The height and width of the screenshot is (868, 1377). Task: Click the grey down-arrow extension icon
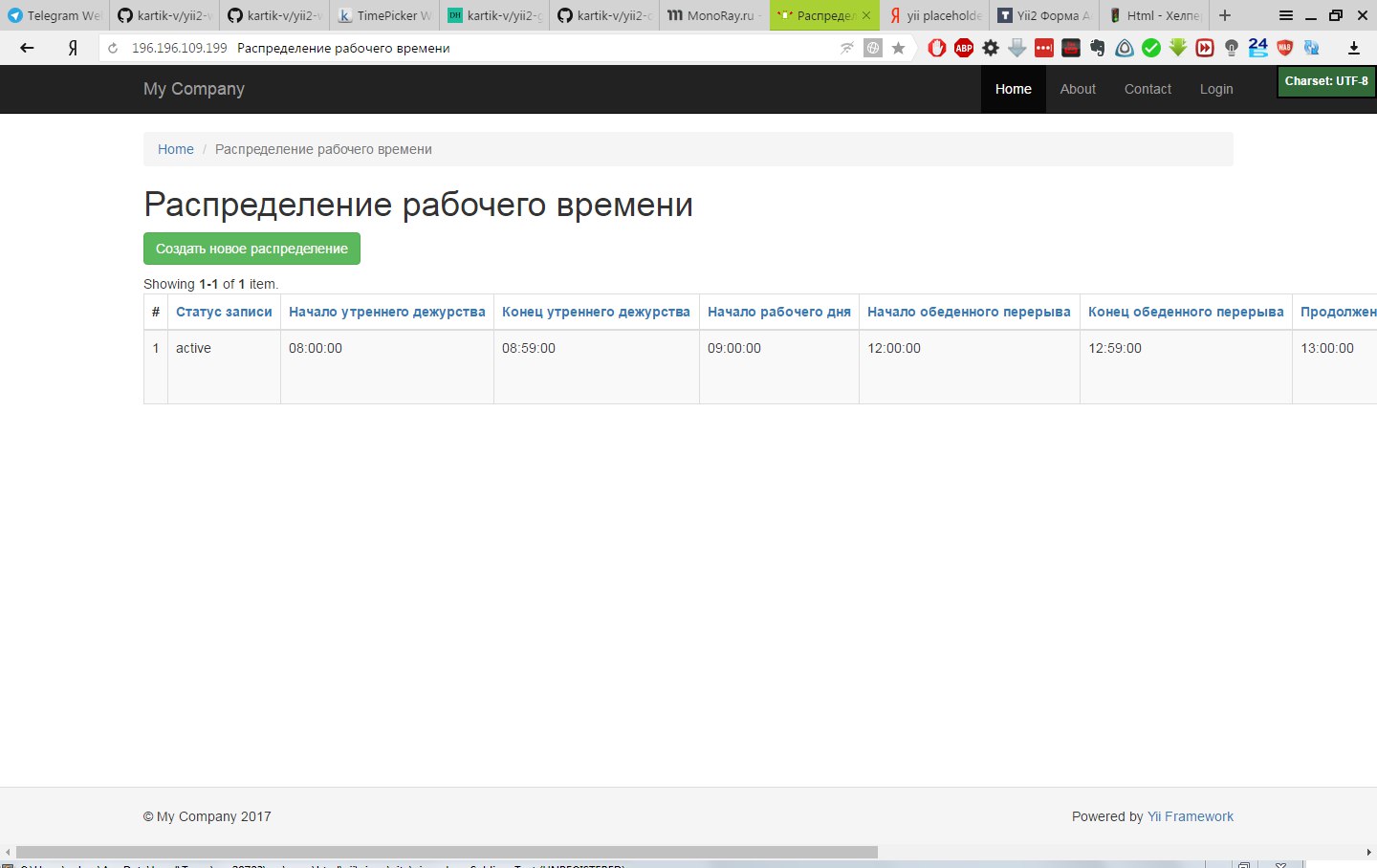pos(1017,48)
